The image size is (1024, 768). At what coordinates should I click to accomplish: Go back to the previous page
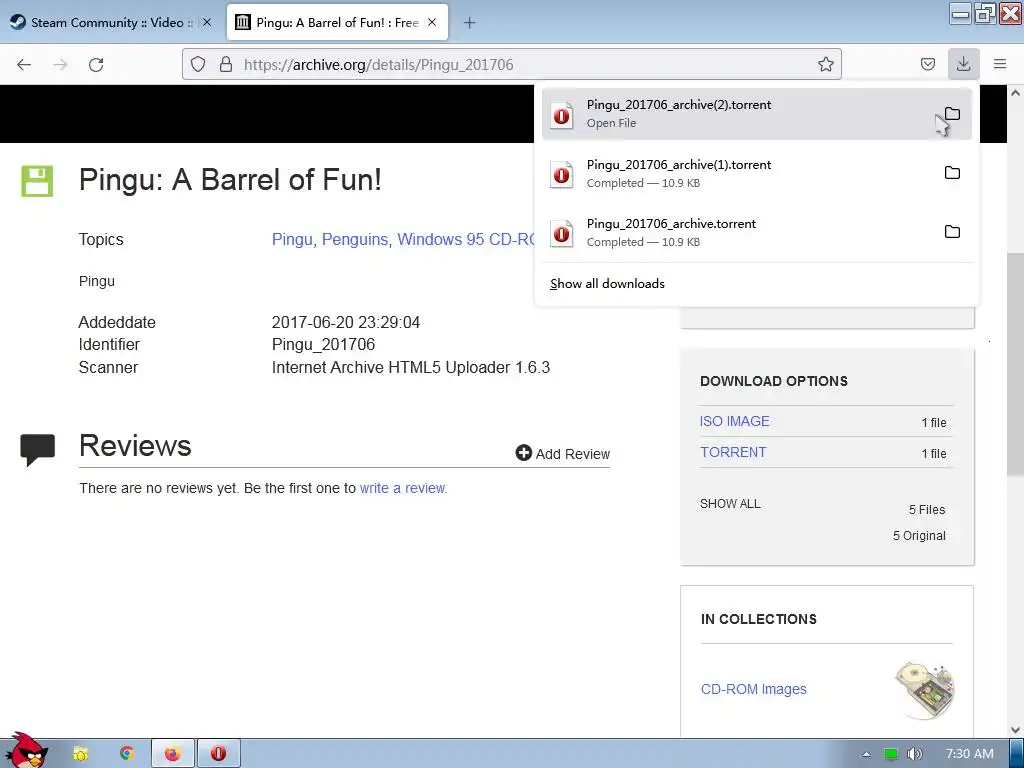[x=24, y=65]
